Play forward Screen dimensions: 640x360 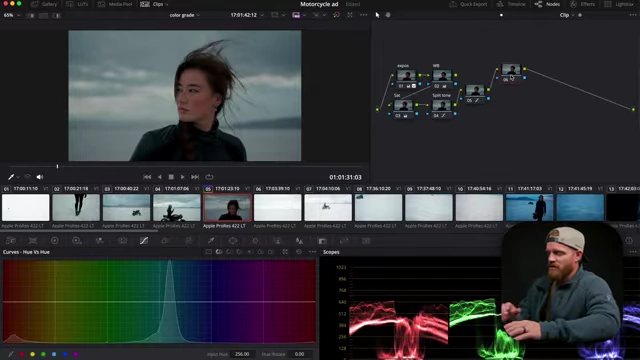tap(182, 177)
